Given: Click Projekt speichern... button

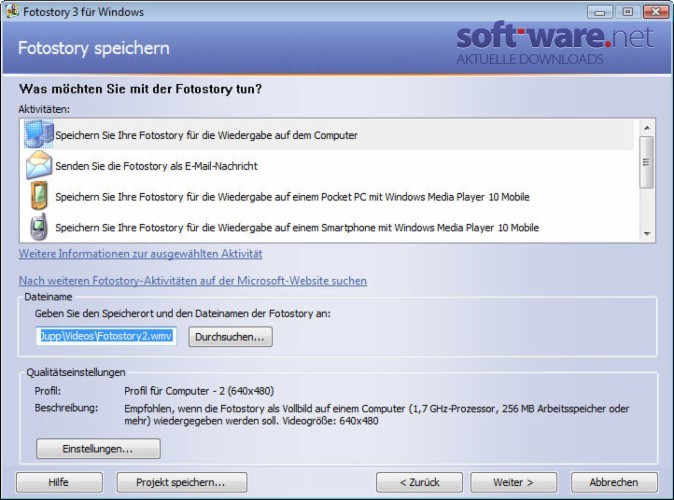Looking at the screenshot, I should point(182,482).
